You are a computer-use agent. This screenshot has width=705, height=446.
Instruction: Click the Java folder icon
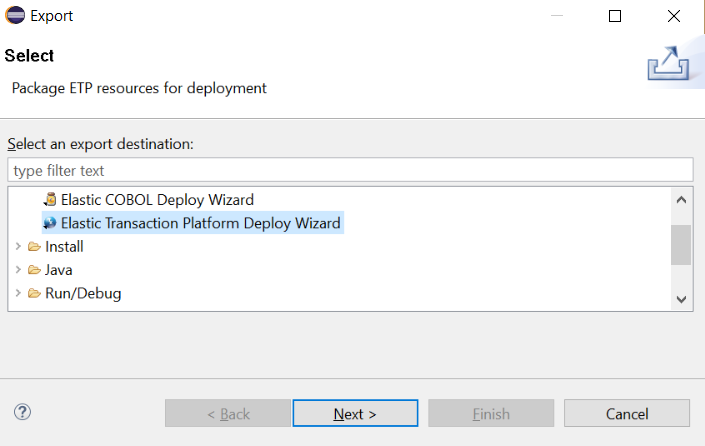[34, 270]
